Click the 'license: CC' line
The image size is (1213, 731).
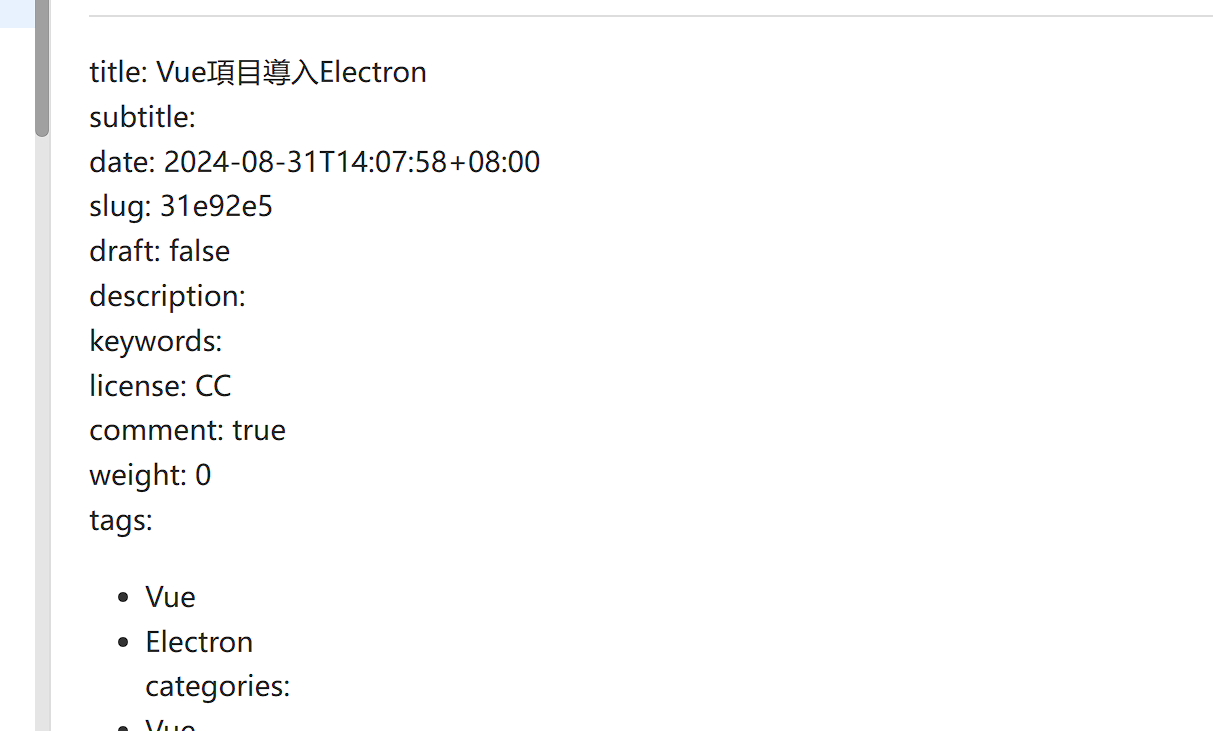pyautogui.click(x=160, y=386)
